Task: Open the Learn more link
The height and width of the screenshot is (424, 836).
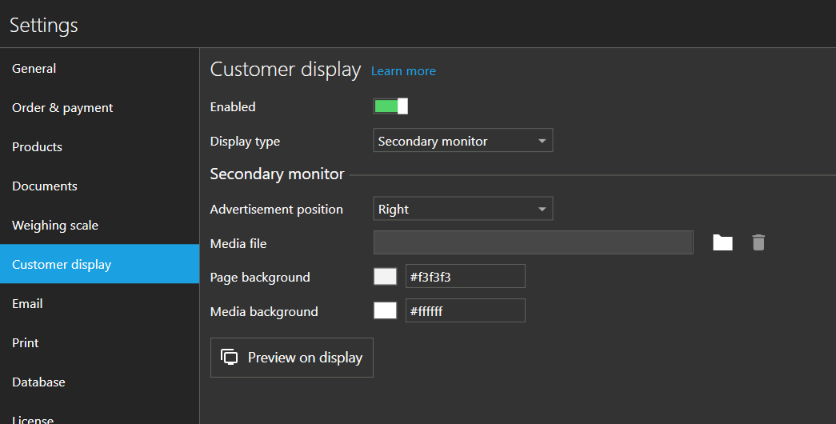Action: click(403, 71)
